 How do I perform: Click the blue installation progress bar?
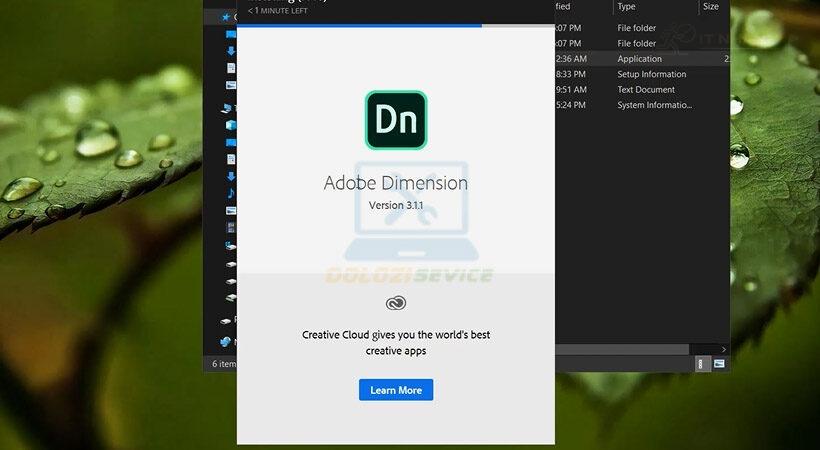[360, 25]
